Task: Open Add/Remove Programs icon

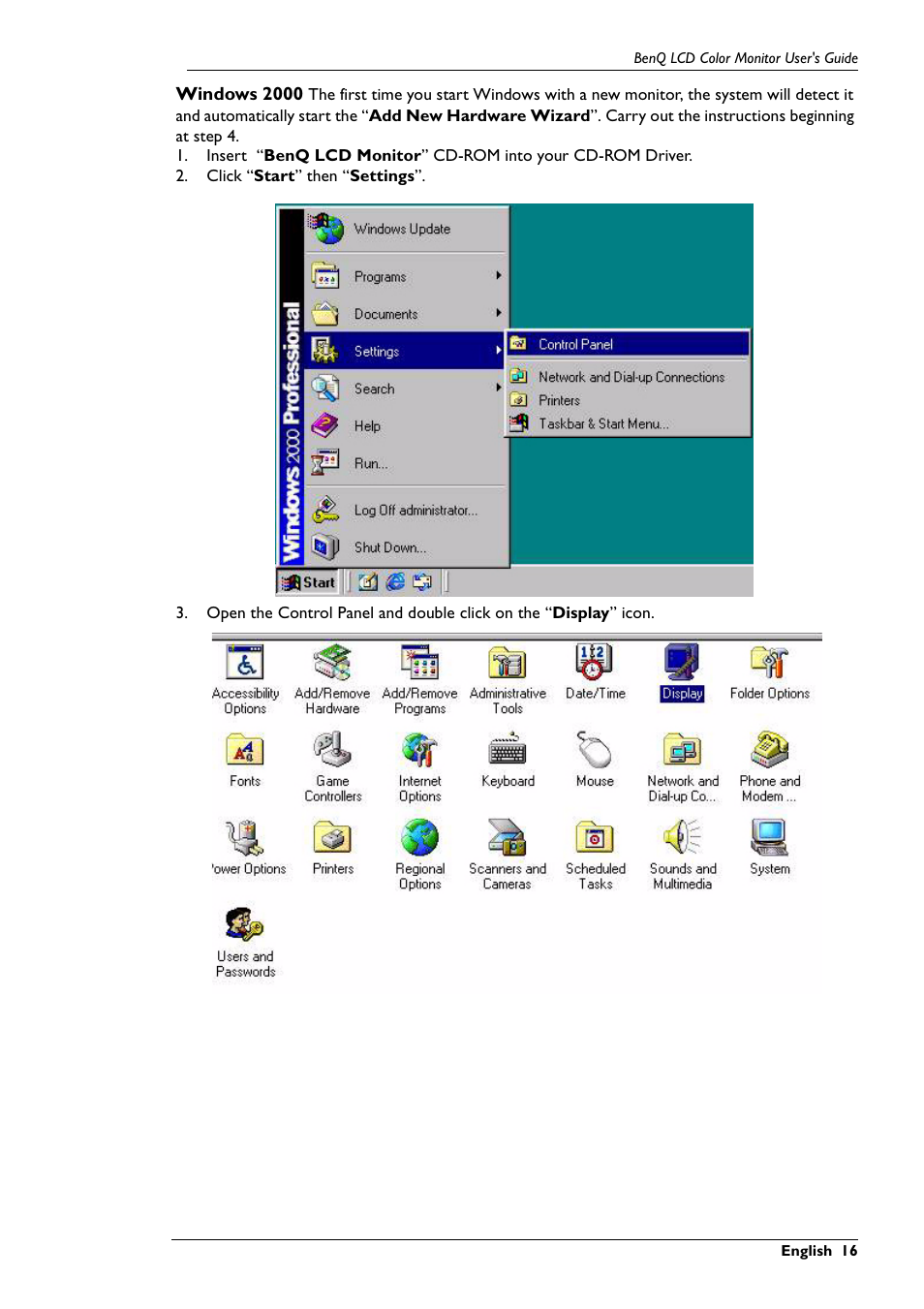Action: coord(419,664)
